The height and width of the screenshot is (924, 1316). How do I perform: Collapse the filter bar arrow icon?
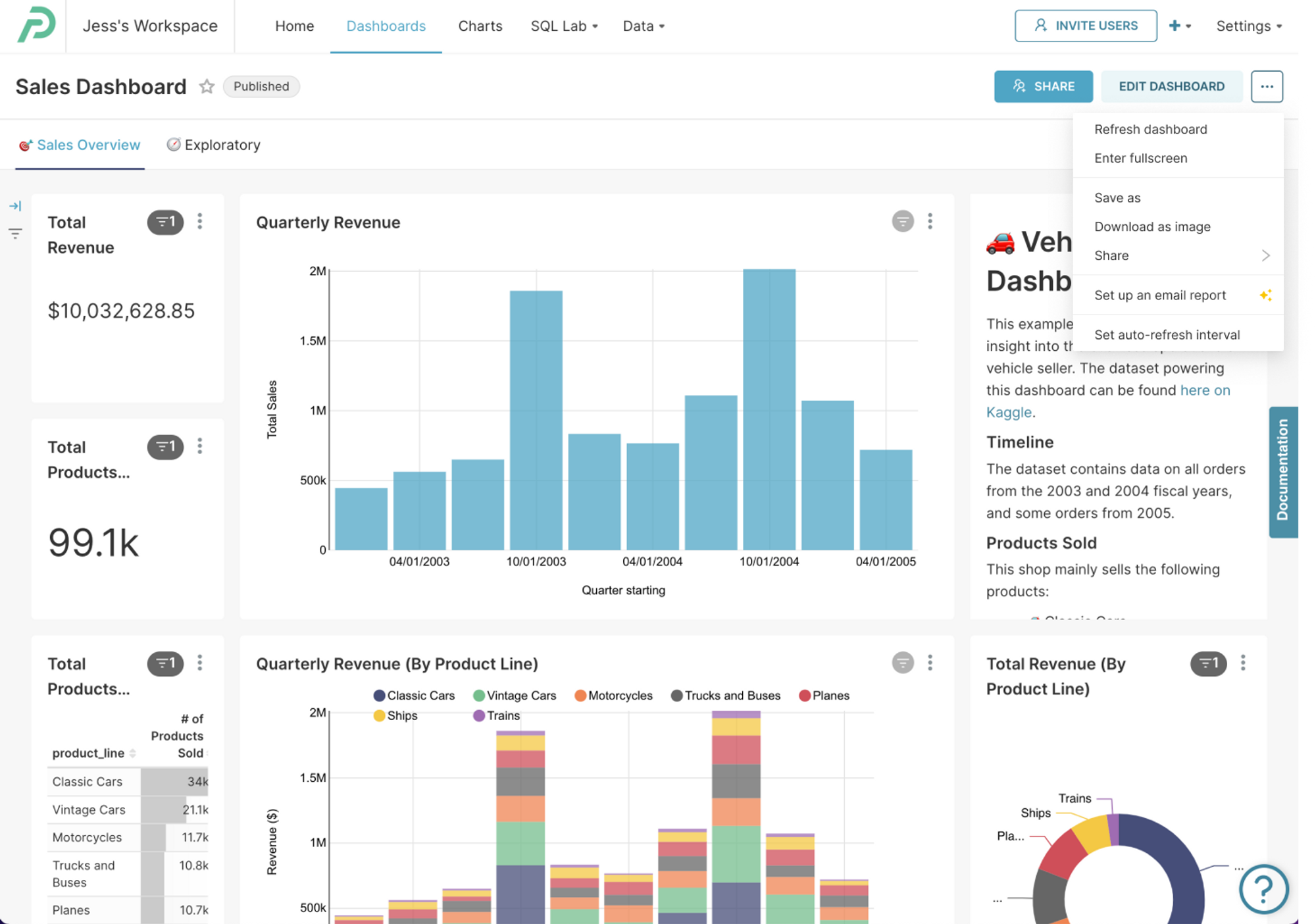point(15,206)
